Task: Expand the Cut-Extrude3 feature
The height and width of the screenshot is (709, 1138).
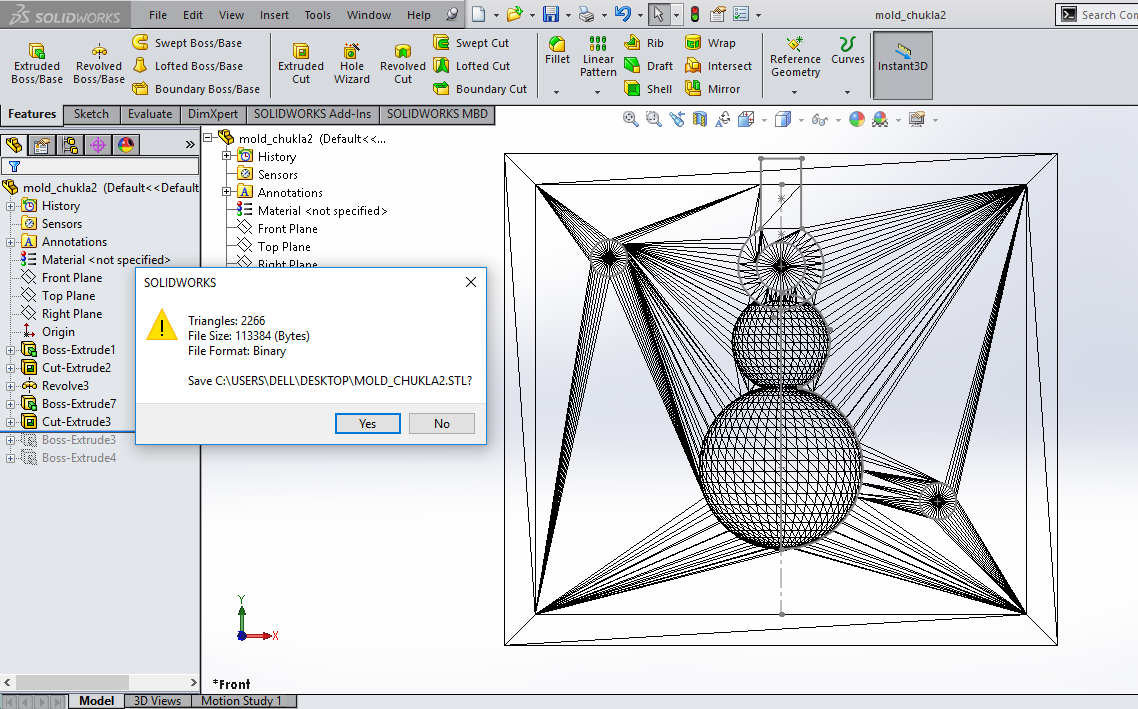Action: click(11, 422)
